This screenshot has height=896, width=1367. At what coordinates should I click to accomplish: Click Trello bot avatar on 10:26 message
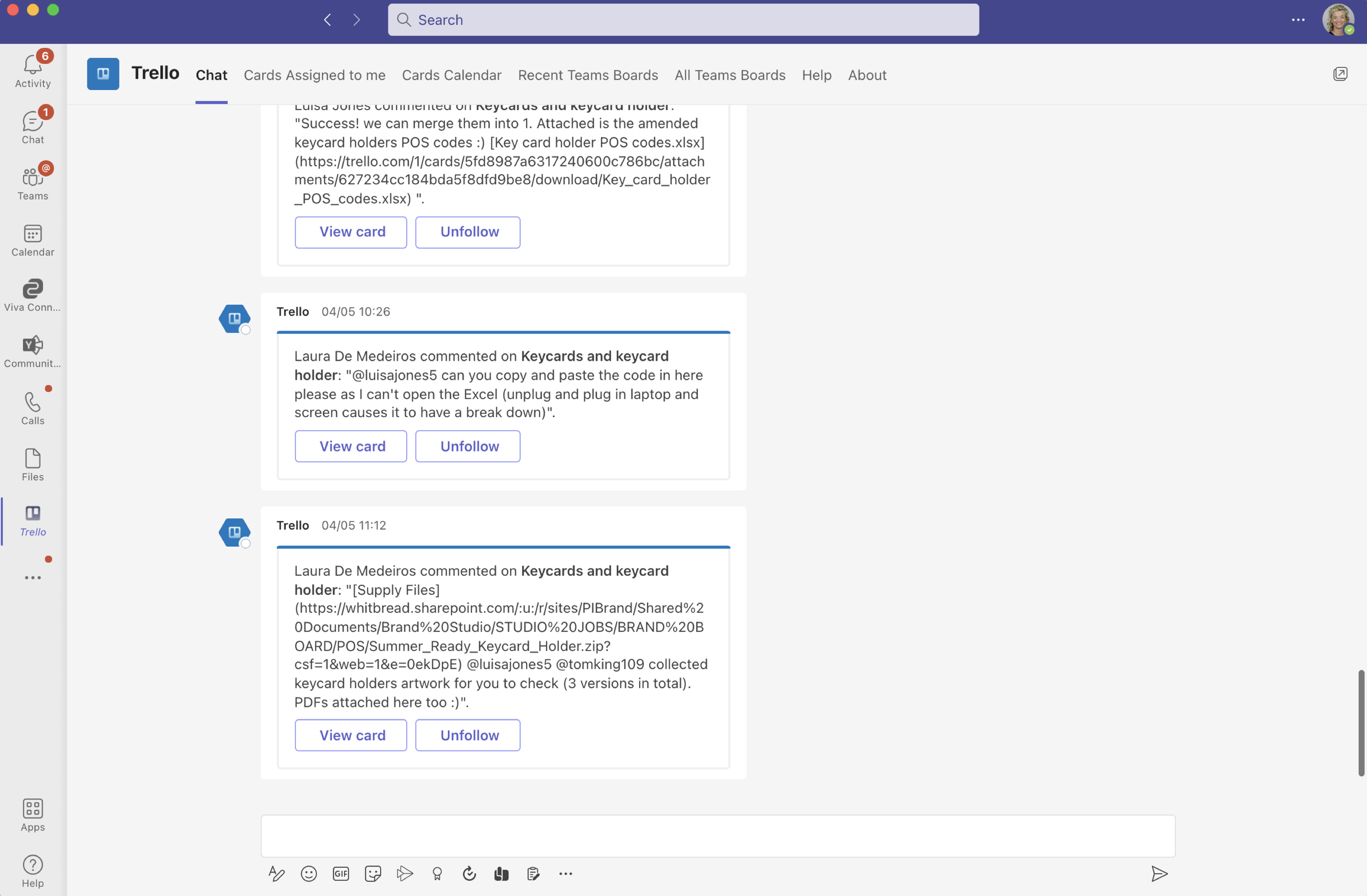[x=235, y=319]
